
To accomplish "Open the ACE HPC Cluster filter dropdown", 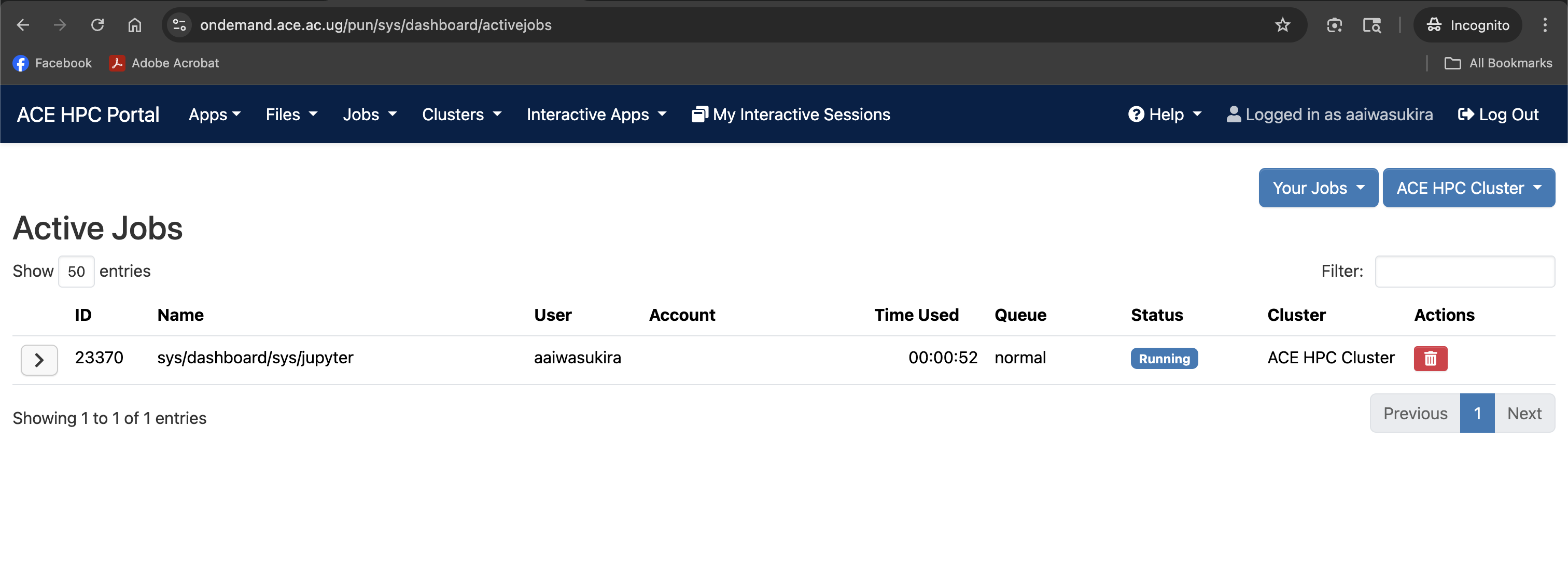I will [1468, 188].
